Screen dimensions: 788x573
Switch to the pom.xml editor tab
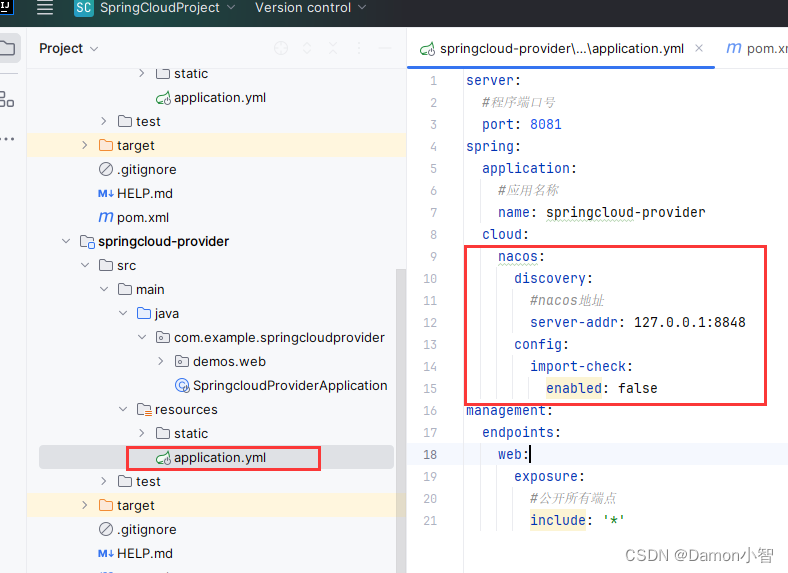pos(756,49)
